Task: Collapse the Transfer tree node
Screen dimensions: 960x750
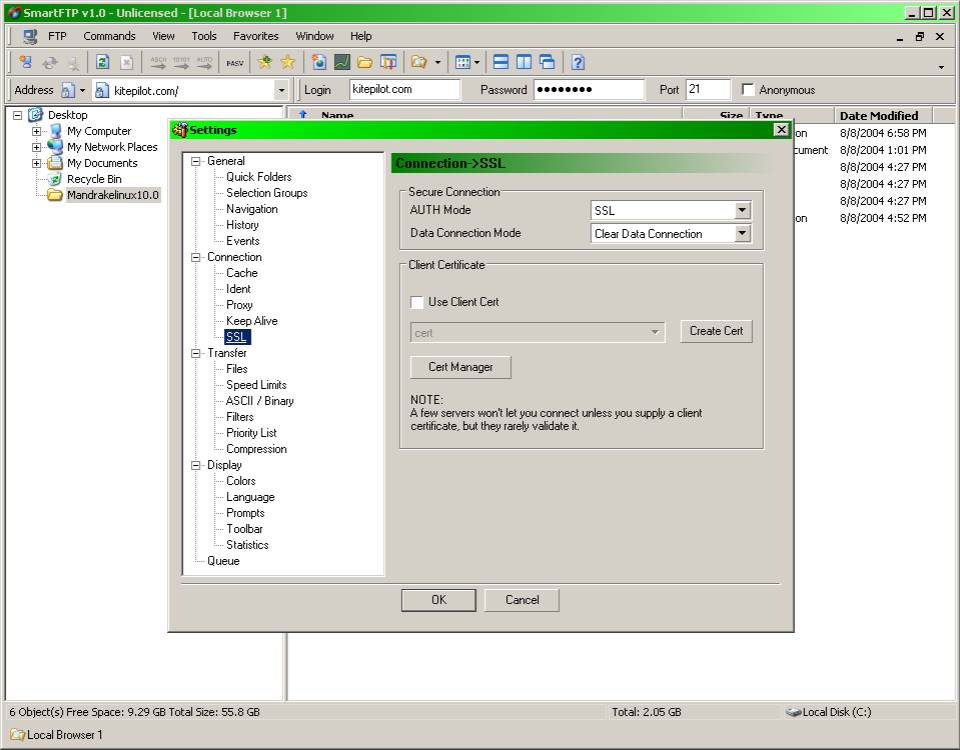Action: [196, 353]
